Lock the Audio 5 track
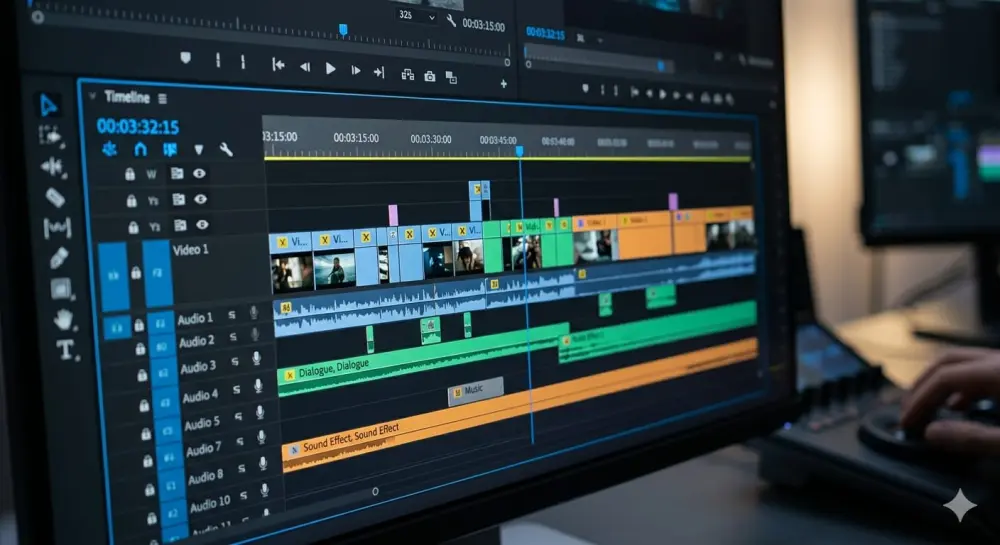 click(145, 433)
